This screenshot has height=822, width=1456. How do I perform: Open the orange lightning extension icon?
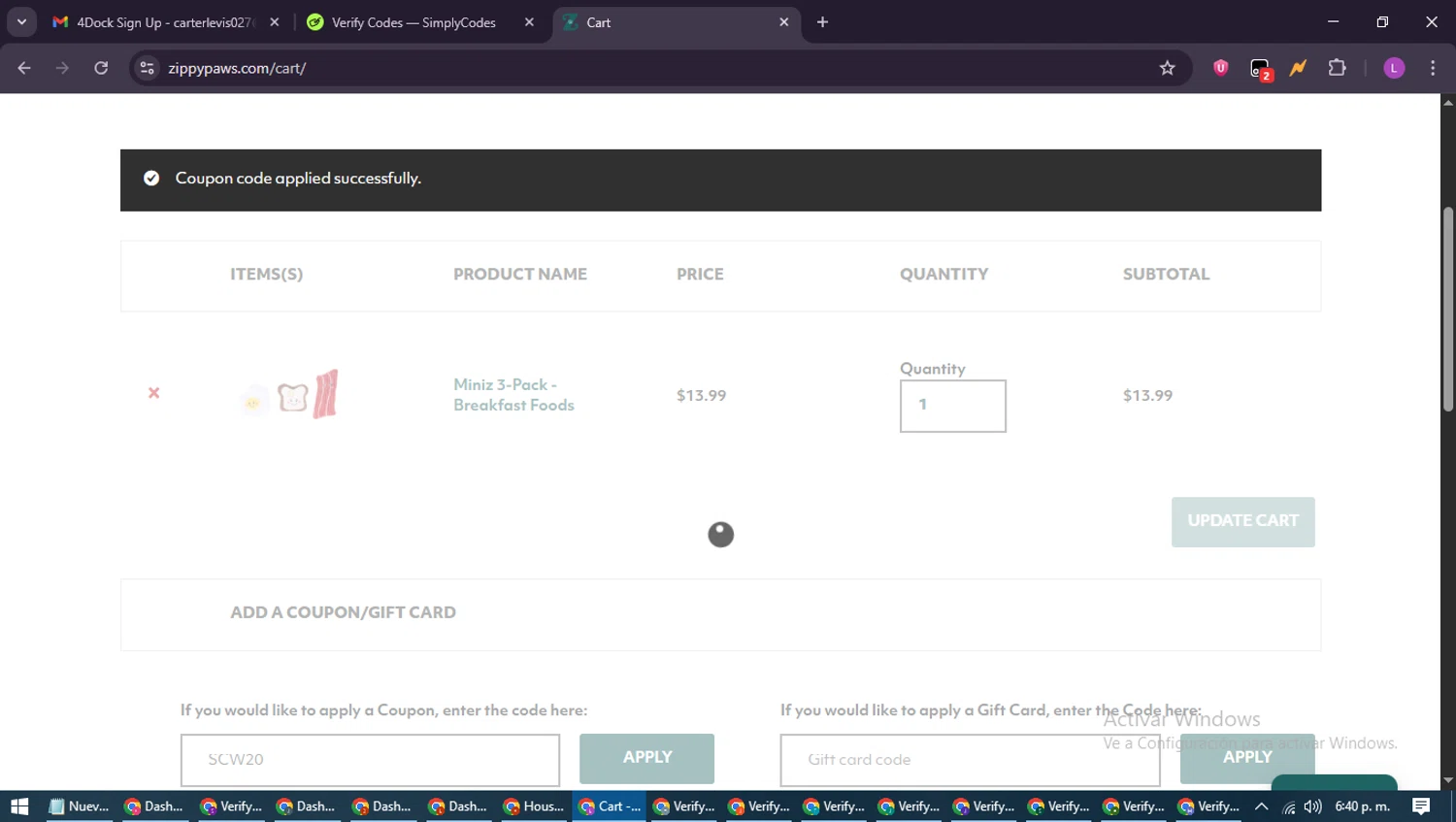[x=1298, y=68]
